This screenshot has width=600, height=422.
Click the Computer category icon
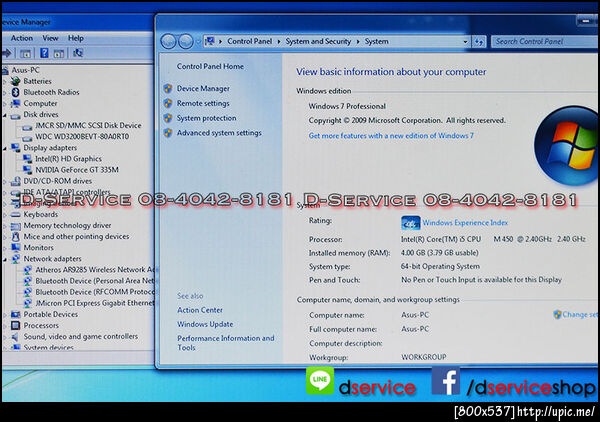pos(16,103)
